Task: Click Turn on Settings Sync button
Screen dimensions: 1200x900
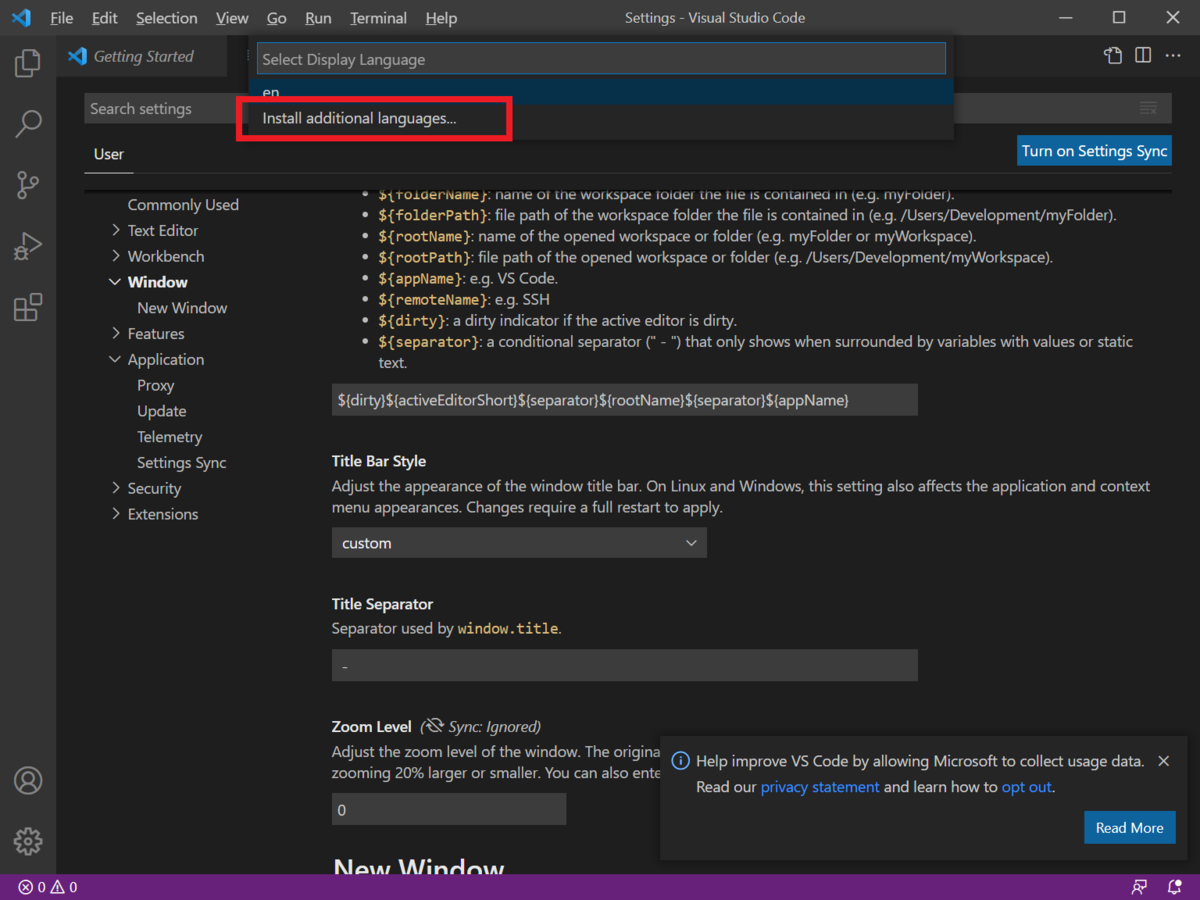Action: (1094, 151)
